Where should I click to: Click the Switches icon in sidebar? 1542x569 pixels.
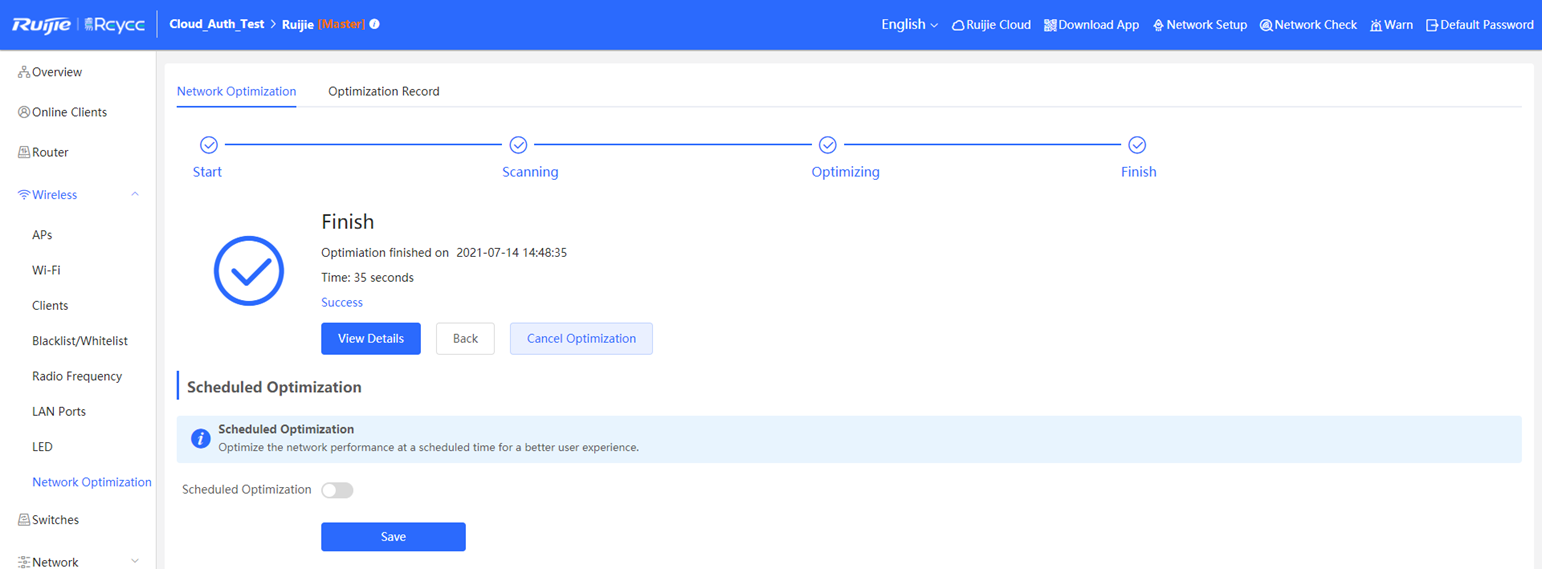click(x=24, y=520)
